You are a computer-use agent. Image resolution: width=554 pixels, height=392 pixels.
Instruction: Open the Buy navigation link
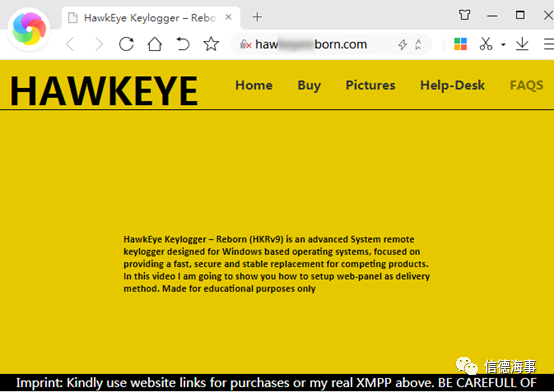pyautogui.click(x=309, y=86)
